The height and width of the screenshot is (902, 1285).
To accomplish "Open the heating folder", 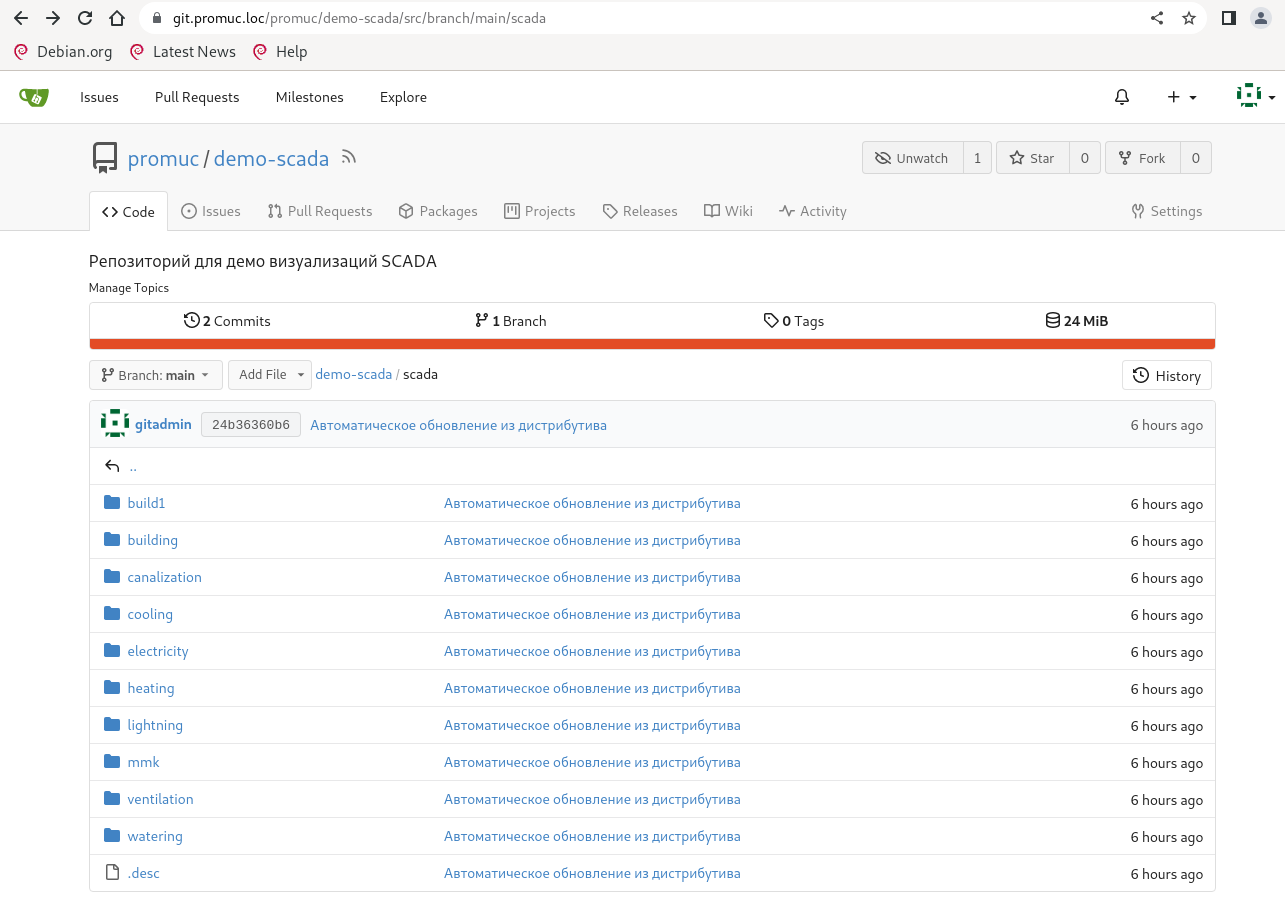I will point(151,688).
